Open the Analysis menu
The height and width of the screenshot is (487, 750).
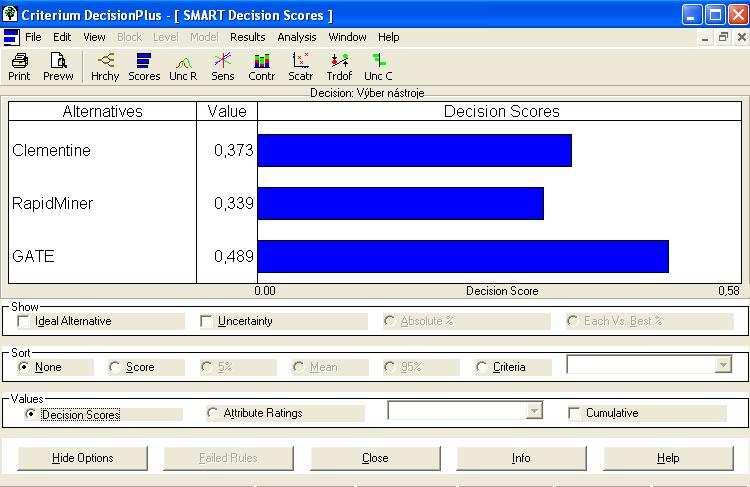(297, 37)
